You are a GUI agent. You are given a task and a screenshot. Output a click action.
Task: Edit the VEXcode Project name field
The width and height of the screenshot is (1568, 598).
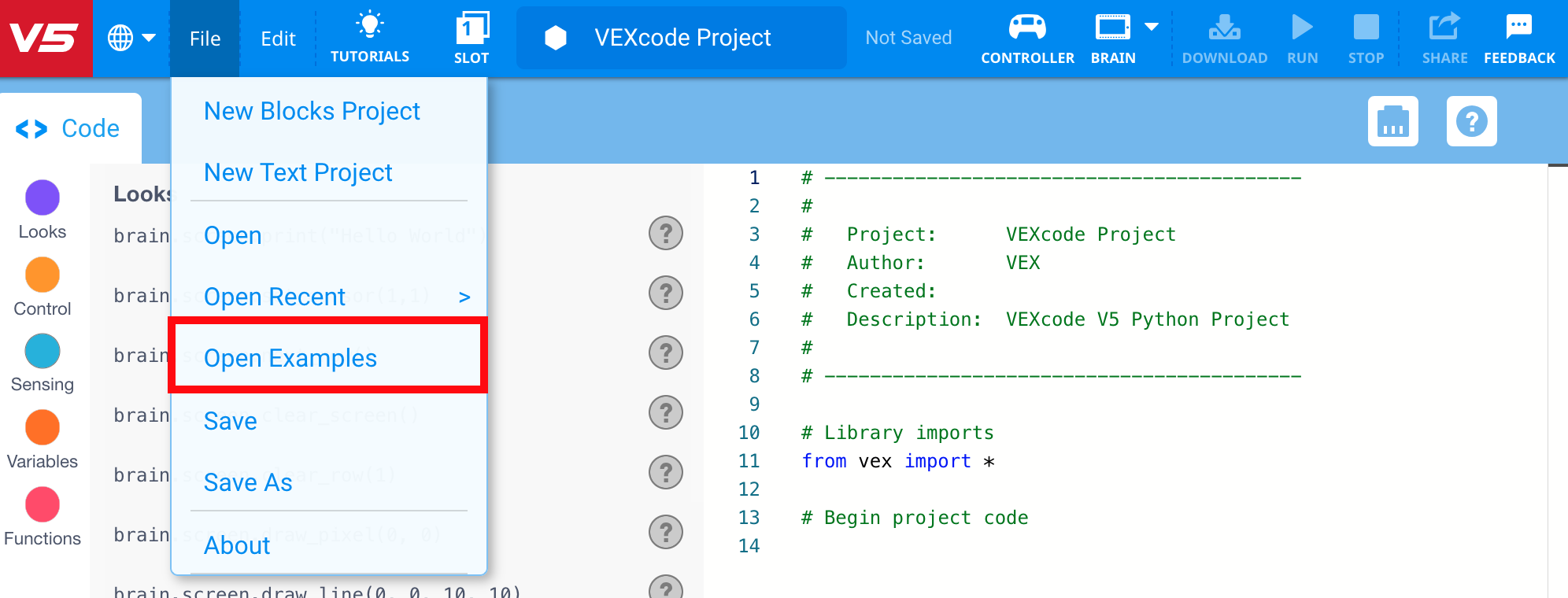682,38
